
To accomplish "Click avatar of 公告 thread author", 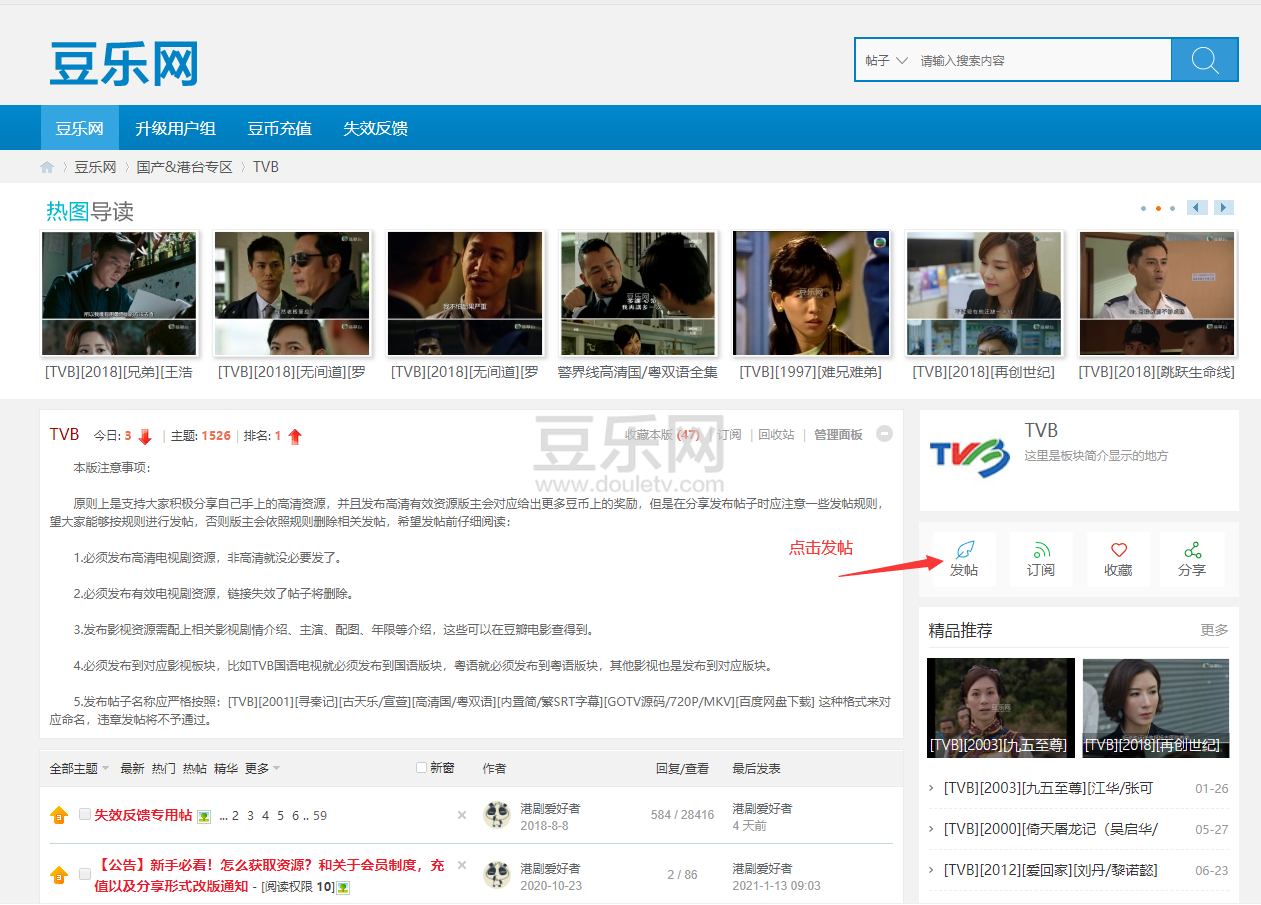I will click(x=497, y=875).
